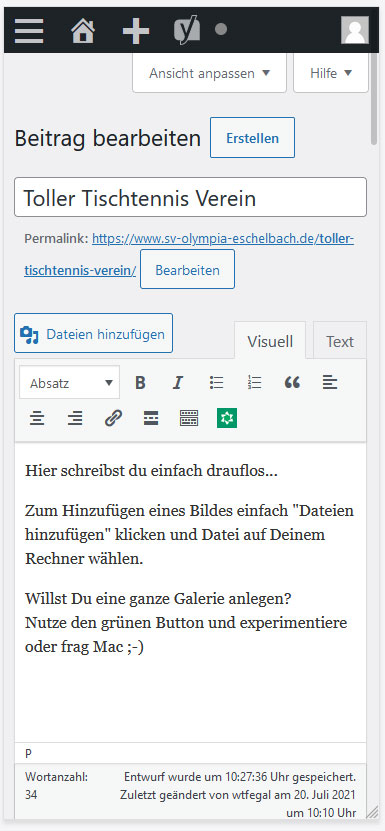Apply blockquote formatting
This screenshot has height=831, width=385.
292,383
